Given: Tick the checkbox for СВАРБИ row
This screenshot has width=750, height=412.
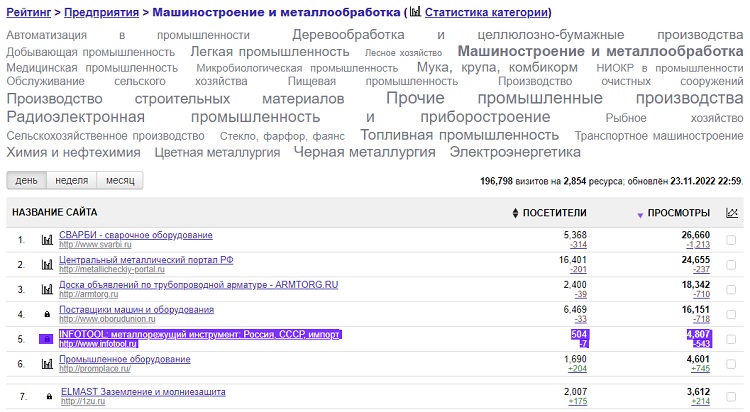Looking at the screenshot, I should coord(731,240).
